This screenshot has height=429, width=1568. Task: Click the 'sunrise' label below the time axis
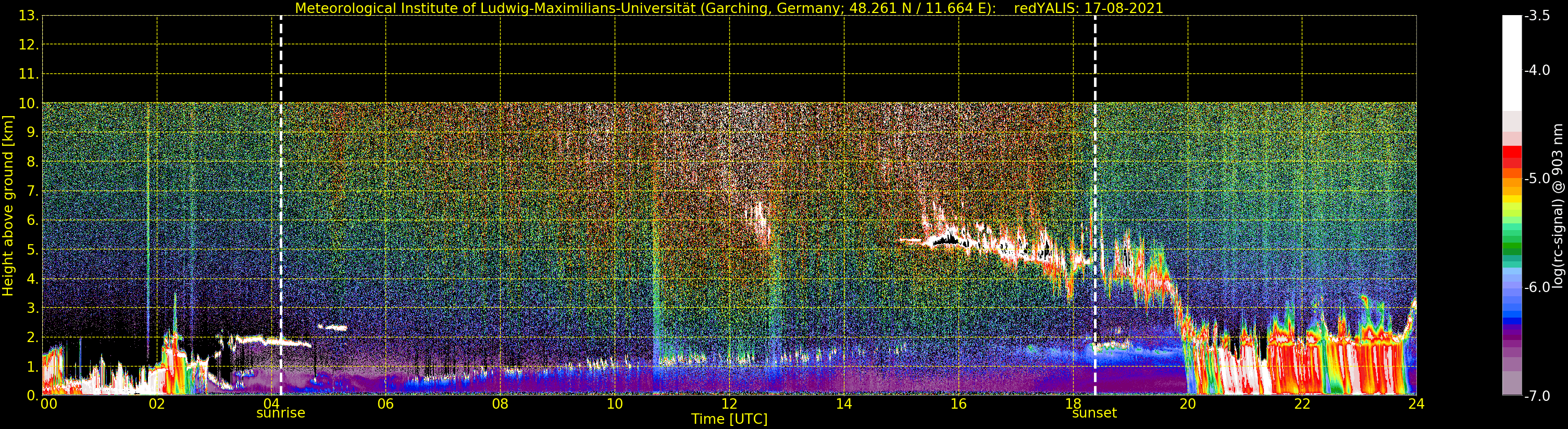(x=281, y=413)
